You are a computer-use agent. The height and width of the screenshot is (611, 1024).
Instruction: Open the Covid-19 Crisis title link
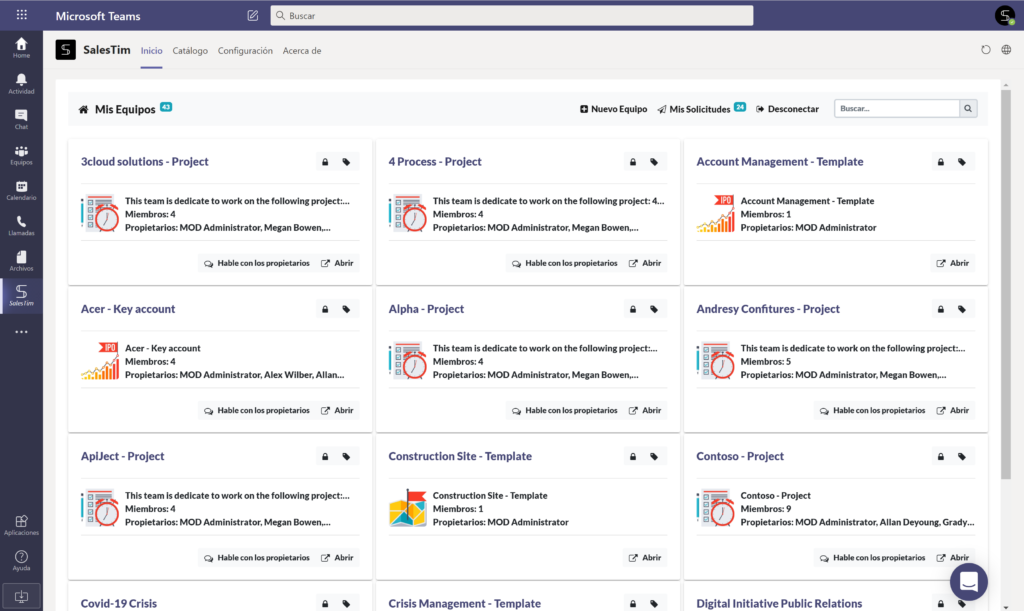click(119, 604)
